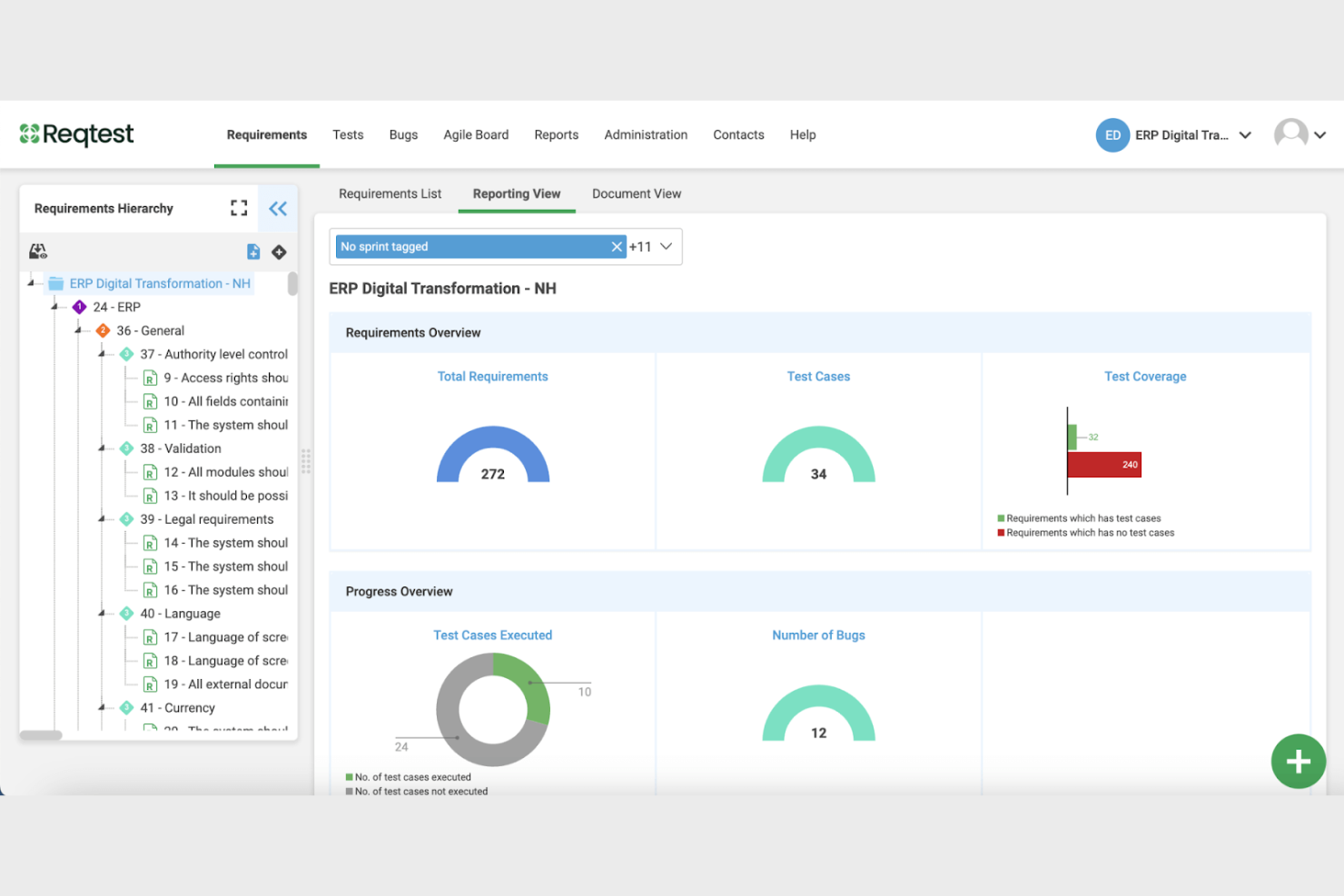
Task: Click requirement icon for item 10
Action: click(x=151, y=401)
